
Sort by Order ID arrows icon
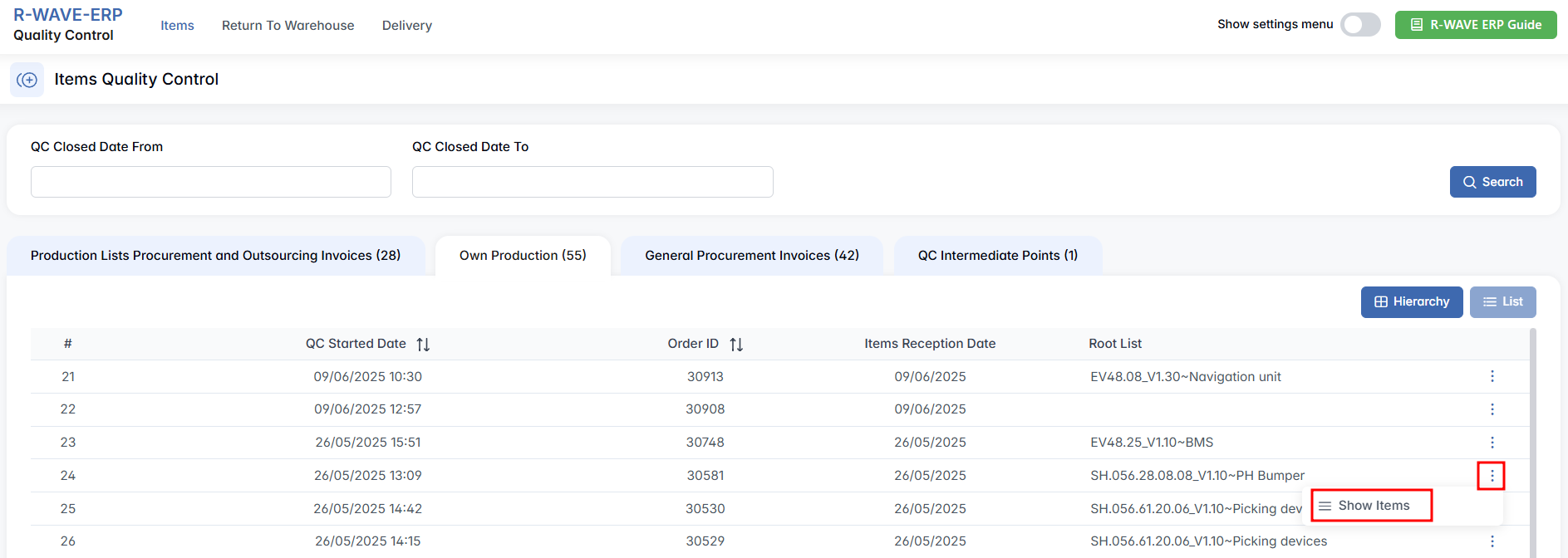point(736,344)
